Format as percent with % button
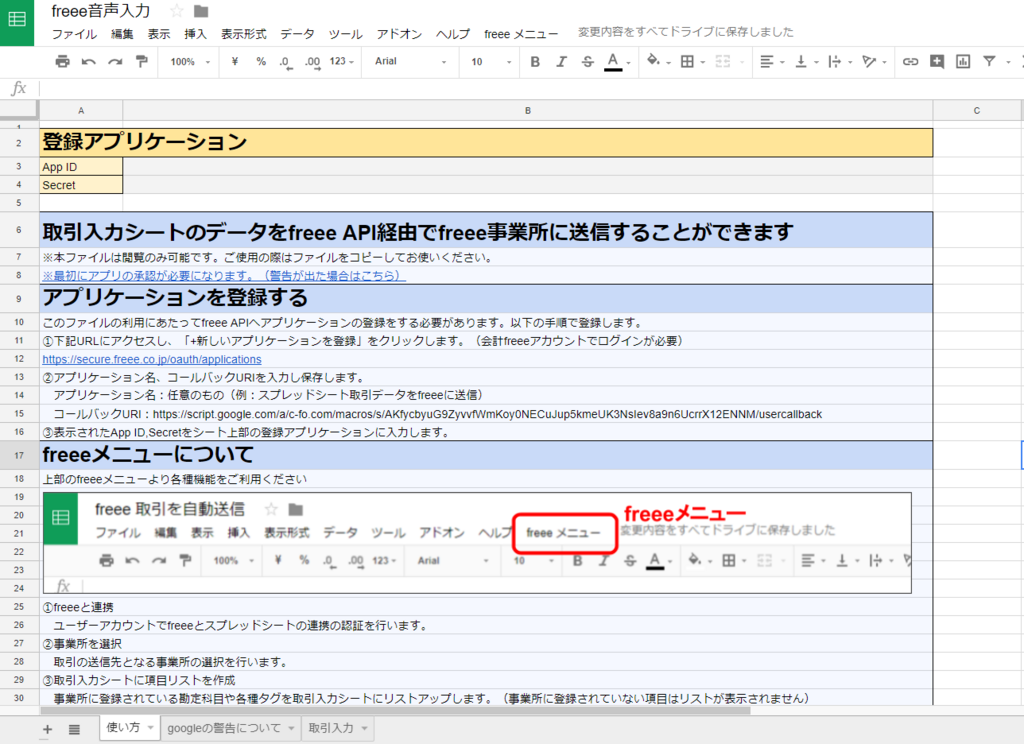The height and width of the screenshot is (744, 1024). pos(261,61)
